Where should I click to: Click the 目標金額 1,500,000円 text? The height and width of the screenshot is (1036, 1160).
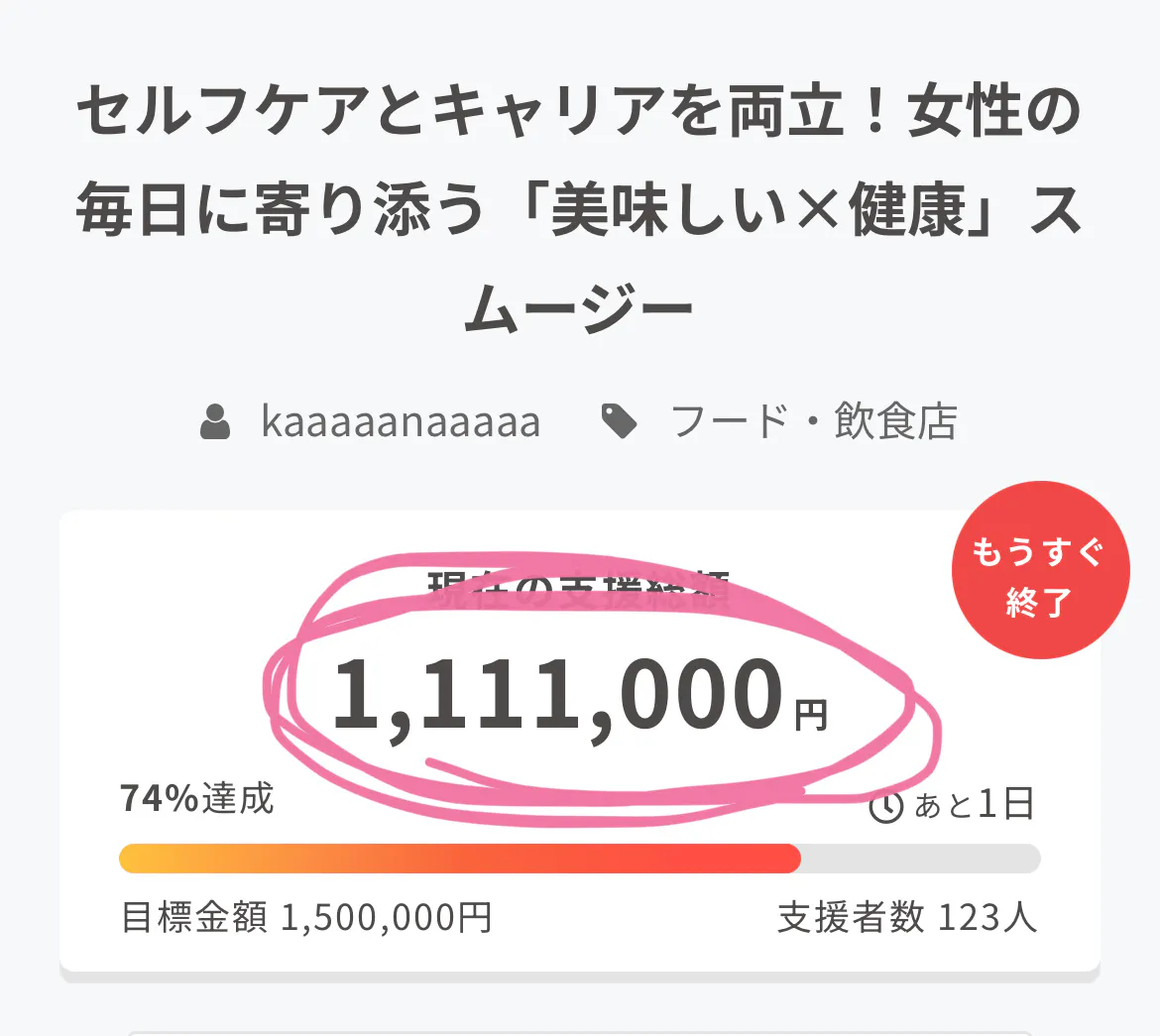(x=306, y=918)
